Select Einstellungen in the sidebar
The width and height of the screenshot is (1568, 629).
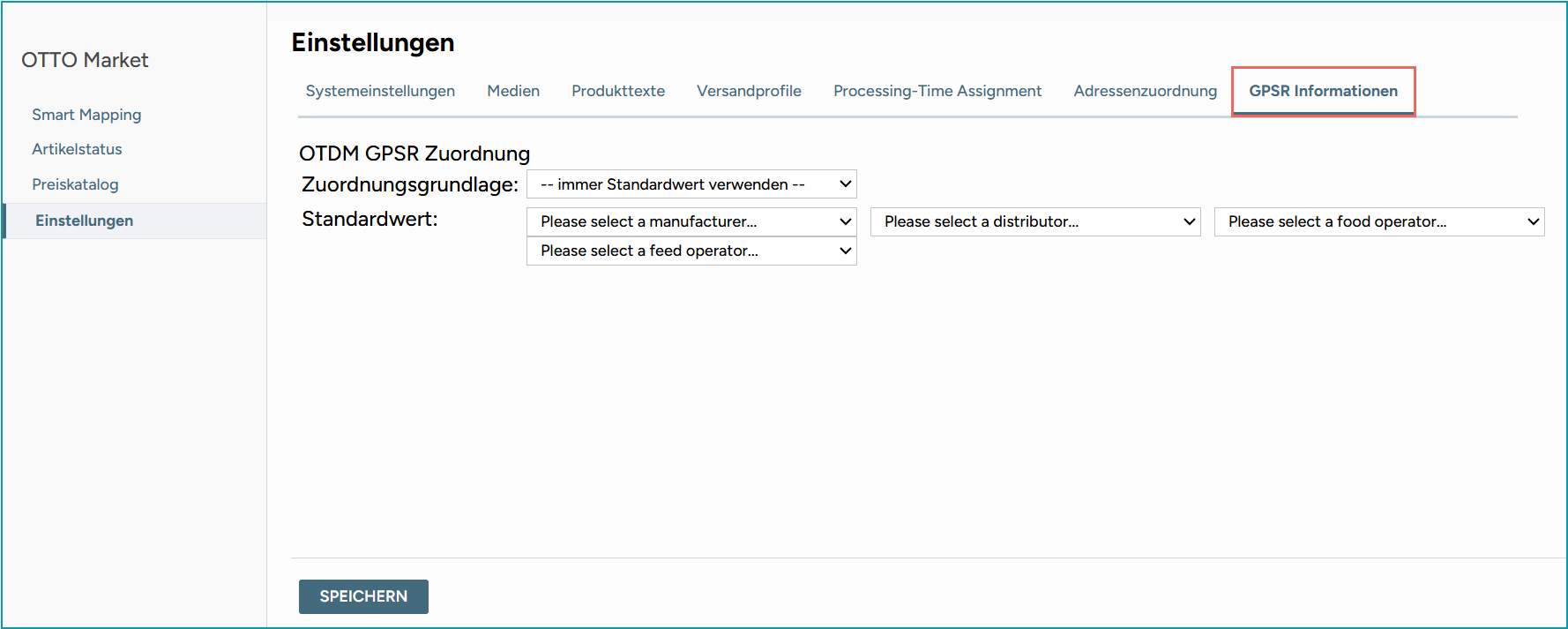135,221
